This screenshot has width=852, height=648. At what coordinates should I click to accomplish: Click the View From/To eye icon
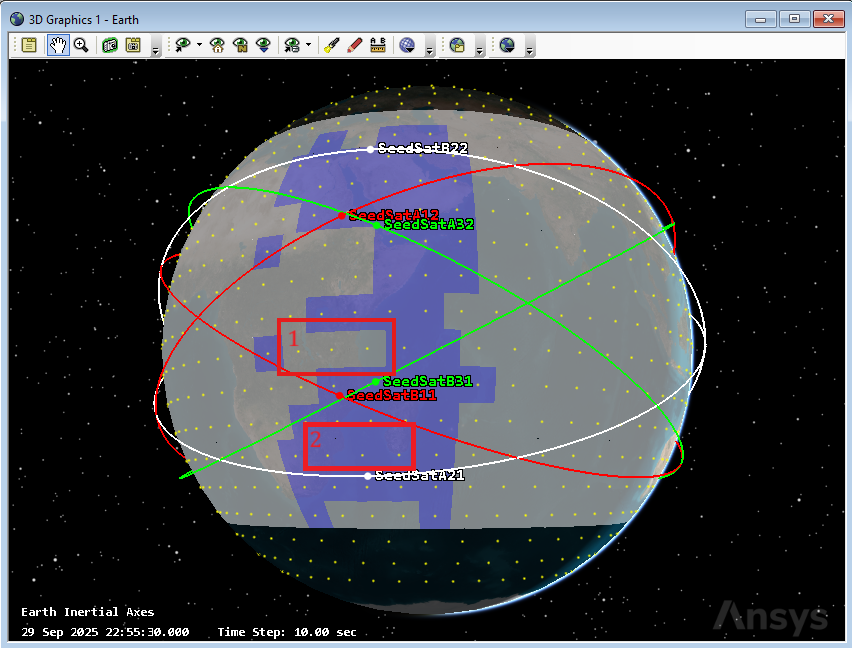tap(183, 45)
